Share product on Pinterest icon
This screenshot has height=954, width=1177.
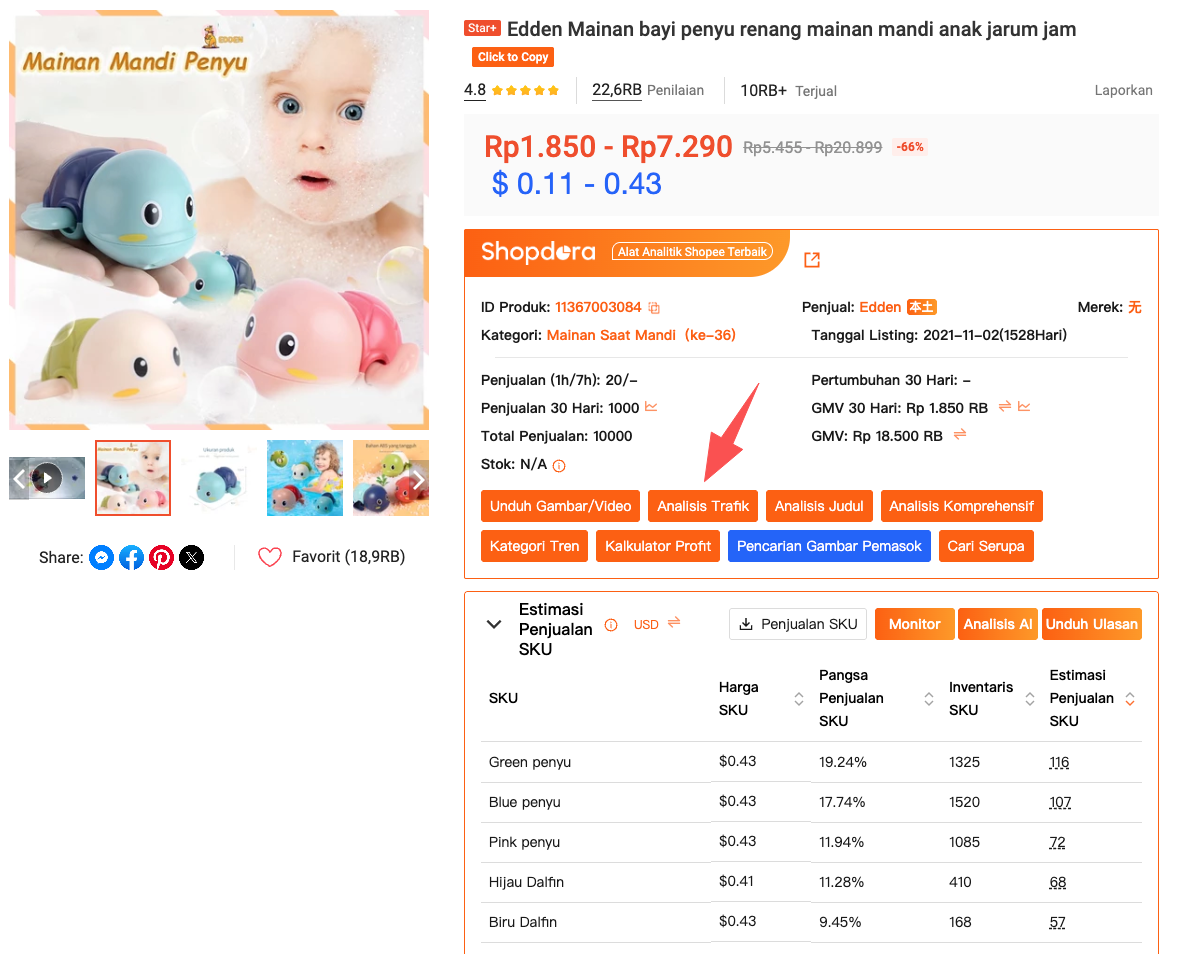pos(161,558)
